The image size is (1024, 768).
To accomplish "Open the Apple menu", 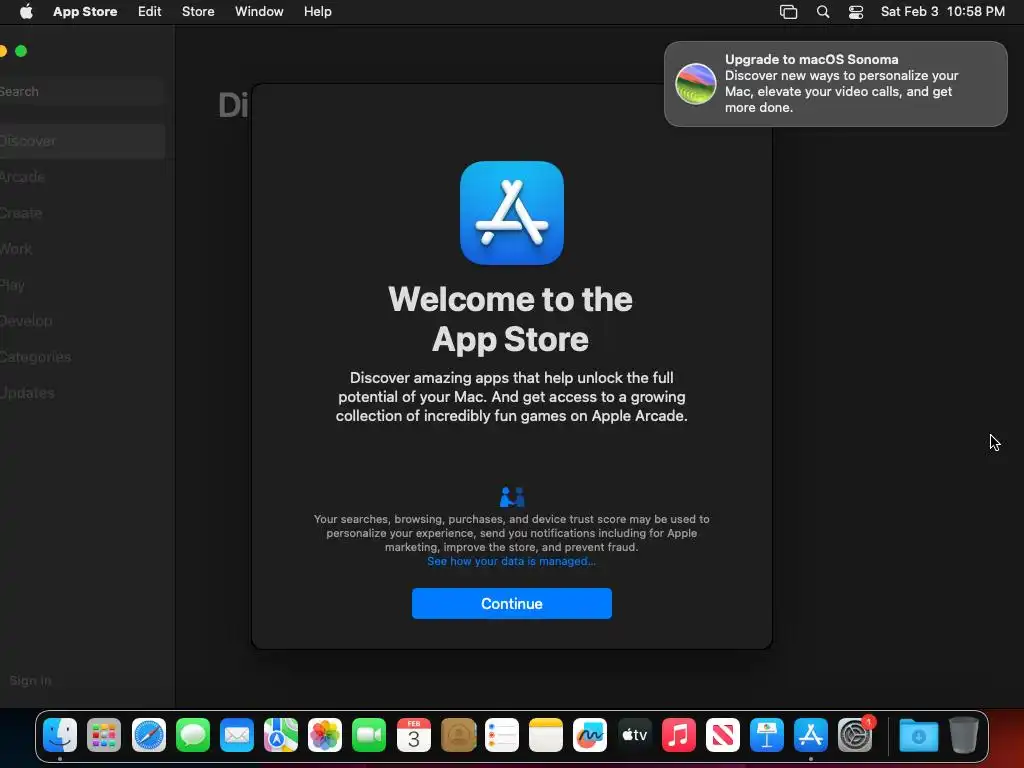I will click(26, 11).
